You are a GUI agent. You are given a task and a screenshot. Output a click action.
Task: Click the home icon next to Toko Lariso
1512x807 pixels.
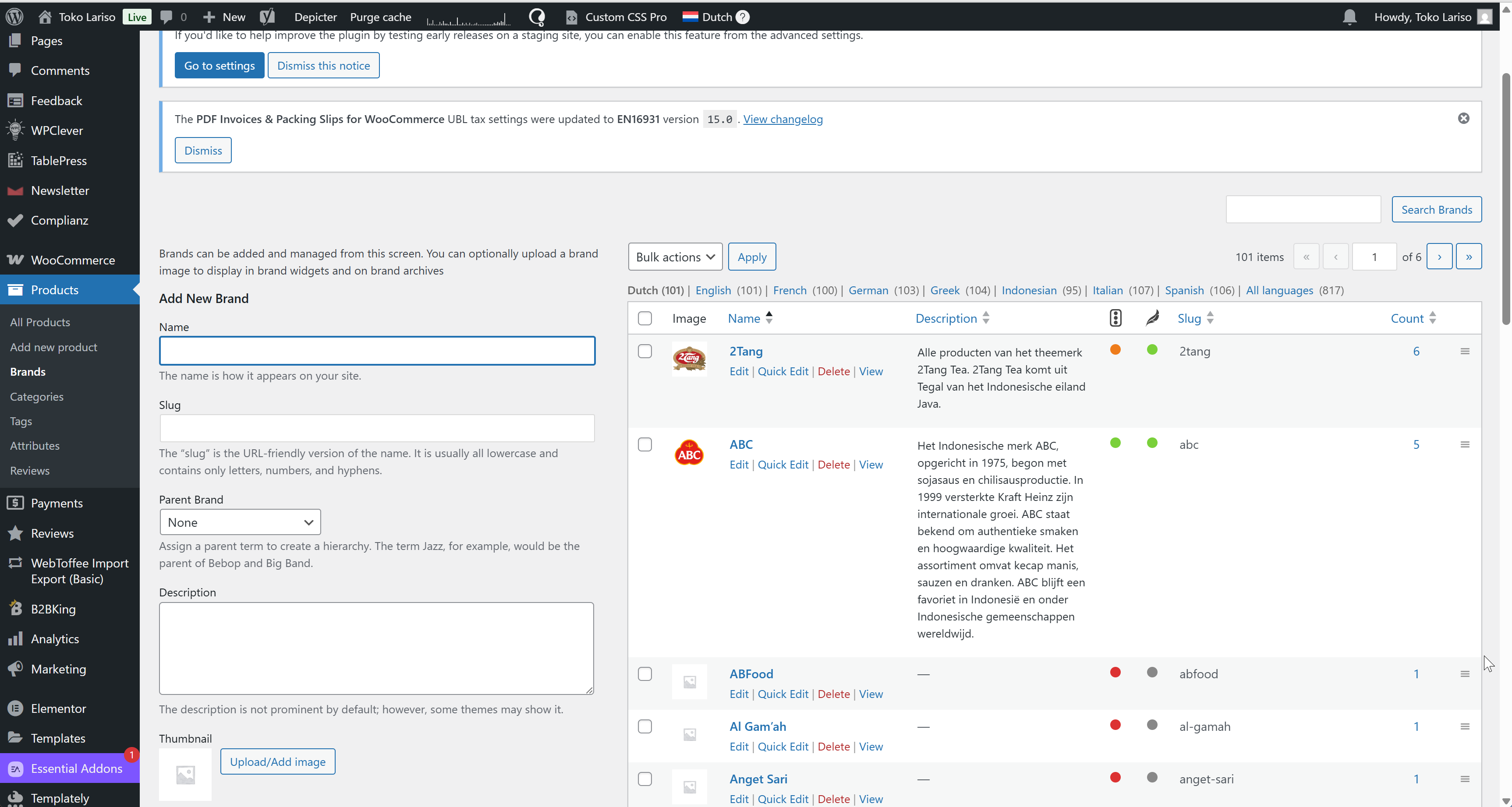tap(45, 17)
